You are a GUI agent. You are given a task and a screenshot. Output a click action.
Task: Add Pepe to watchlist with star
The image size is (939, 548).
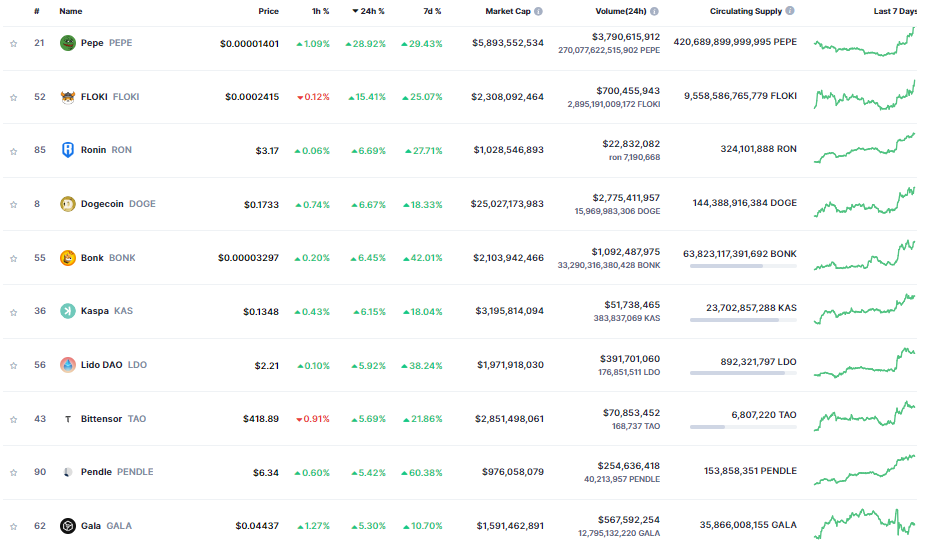13,44
